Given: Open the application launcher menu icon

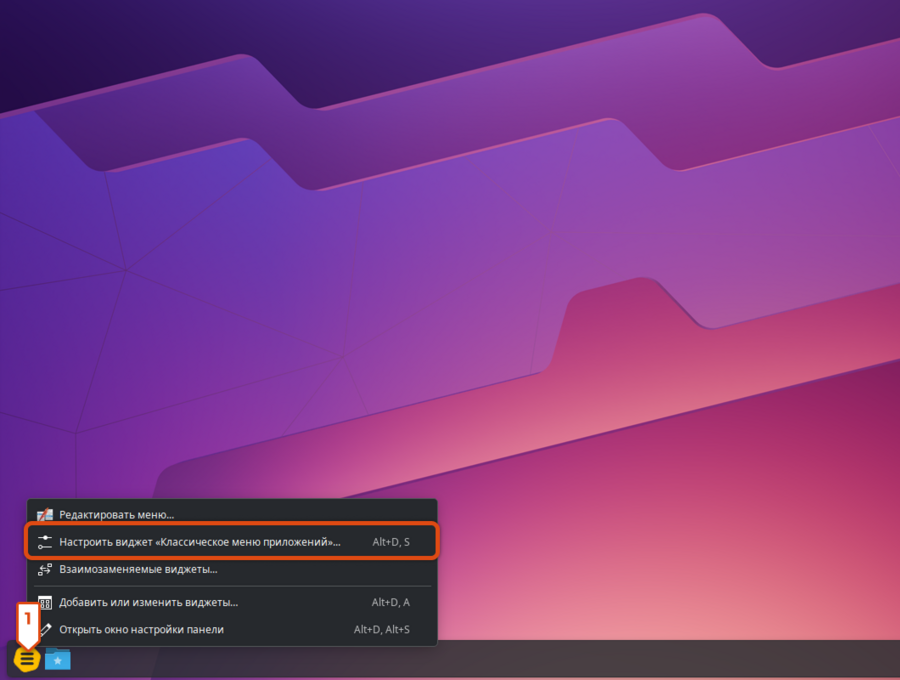Looking at the screenshot, I should (x=27, y=659).
